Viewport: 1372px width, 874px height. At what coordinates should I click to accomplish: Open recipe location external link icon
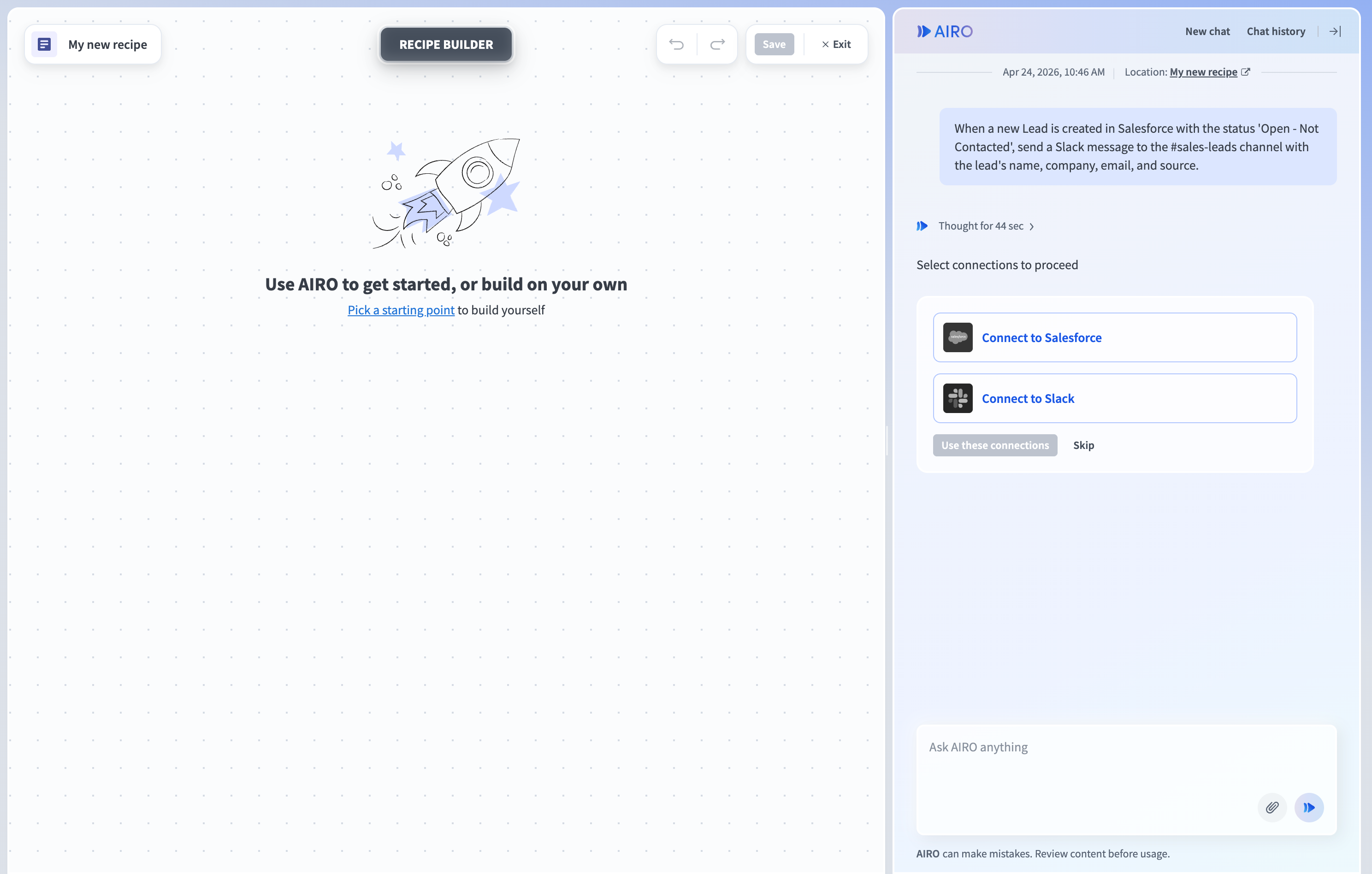pyautogui.click(x=1246, y=72)
